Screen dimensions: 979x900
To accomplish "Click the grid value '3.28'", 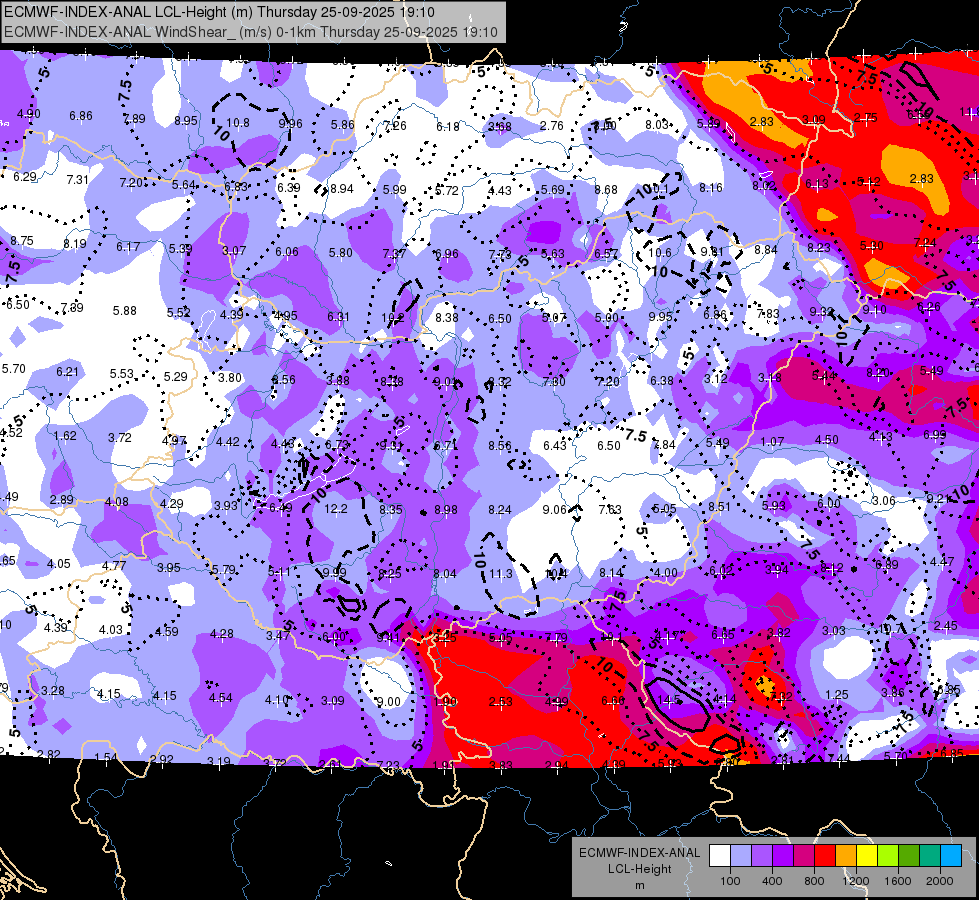I will click(x=53, y=691).
